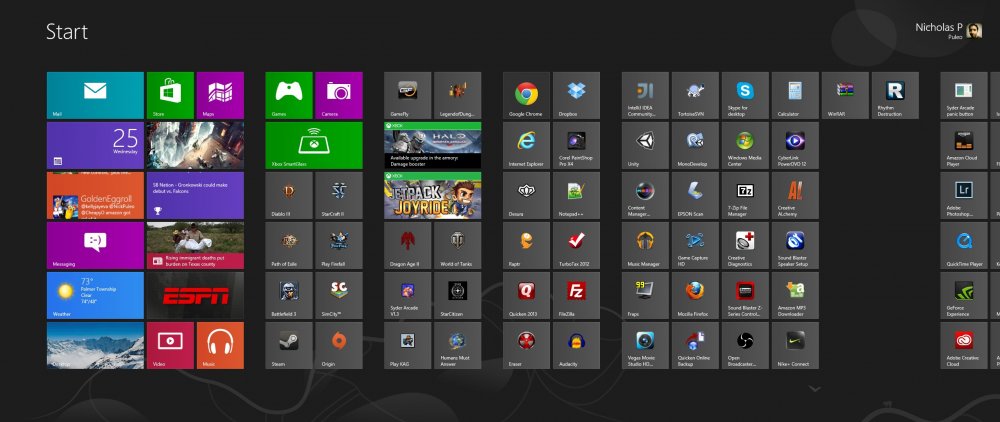The height and width of the screenshot is (422, 1000).
Task: Launch Audacity from its tile
Action: pos(576,345)
